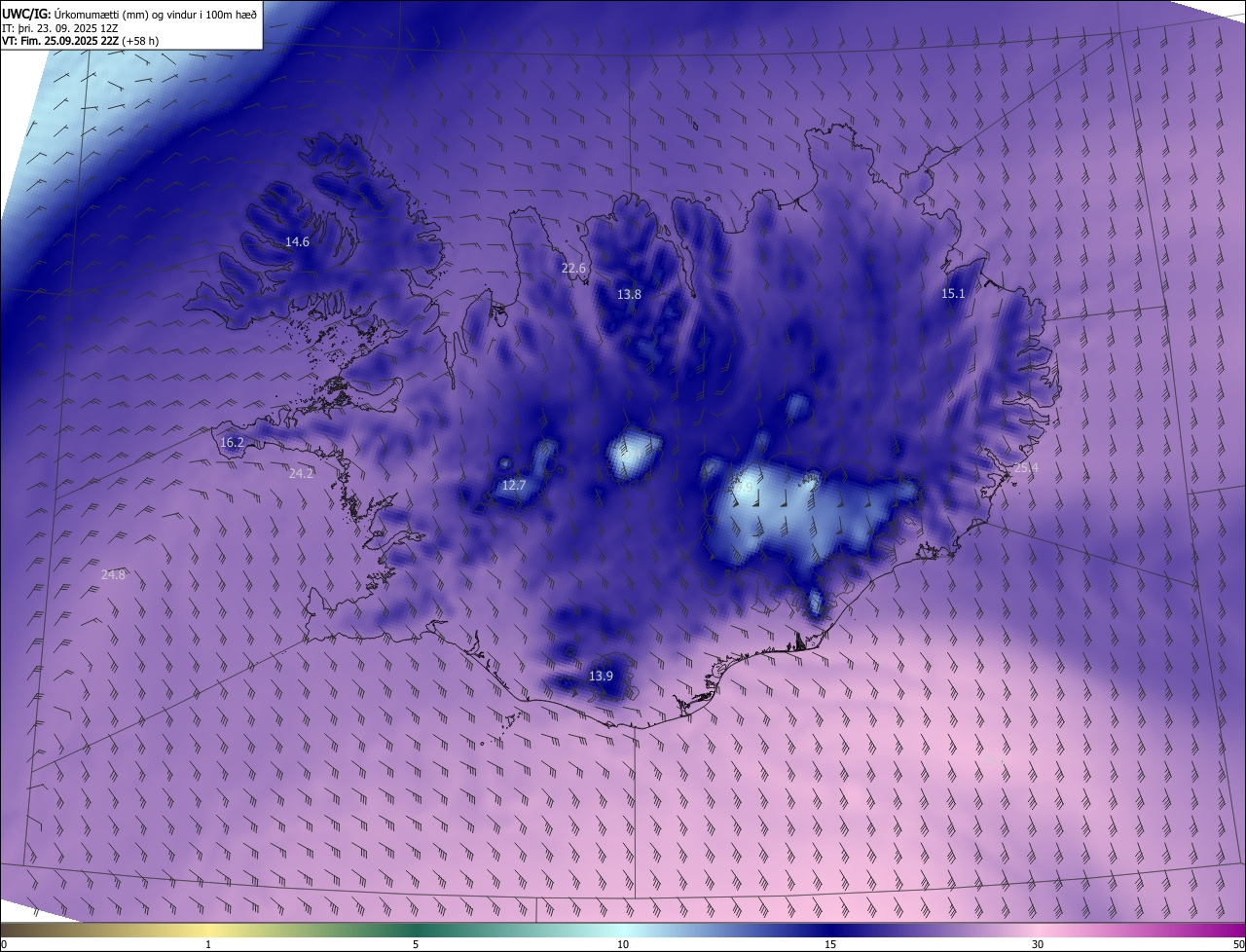Click the colorbar tick label 50
1246x952 pixels.
coord(1238,945)
